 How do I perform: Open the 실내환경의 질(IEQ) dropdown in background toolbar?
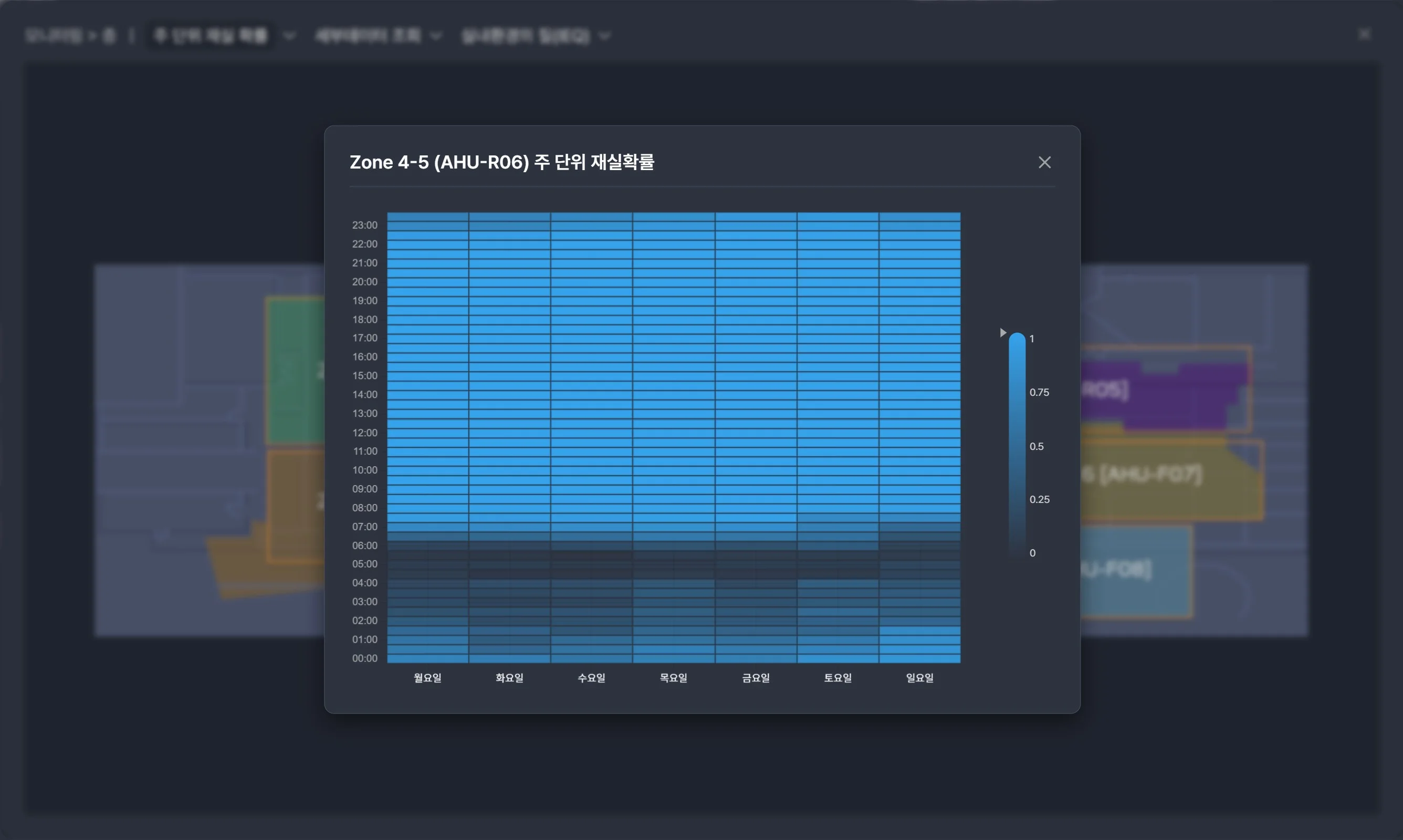[x=536, y=36]
